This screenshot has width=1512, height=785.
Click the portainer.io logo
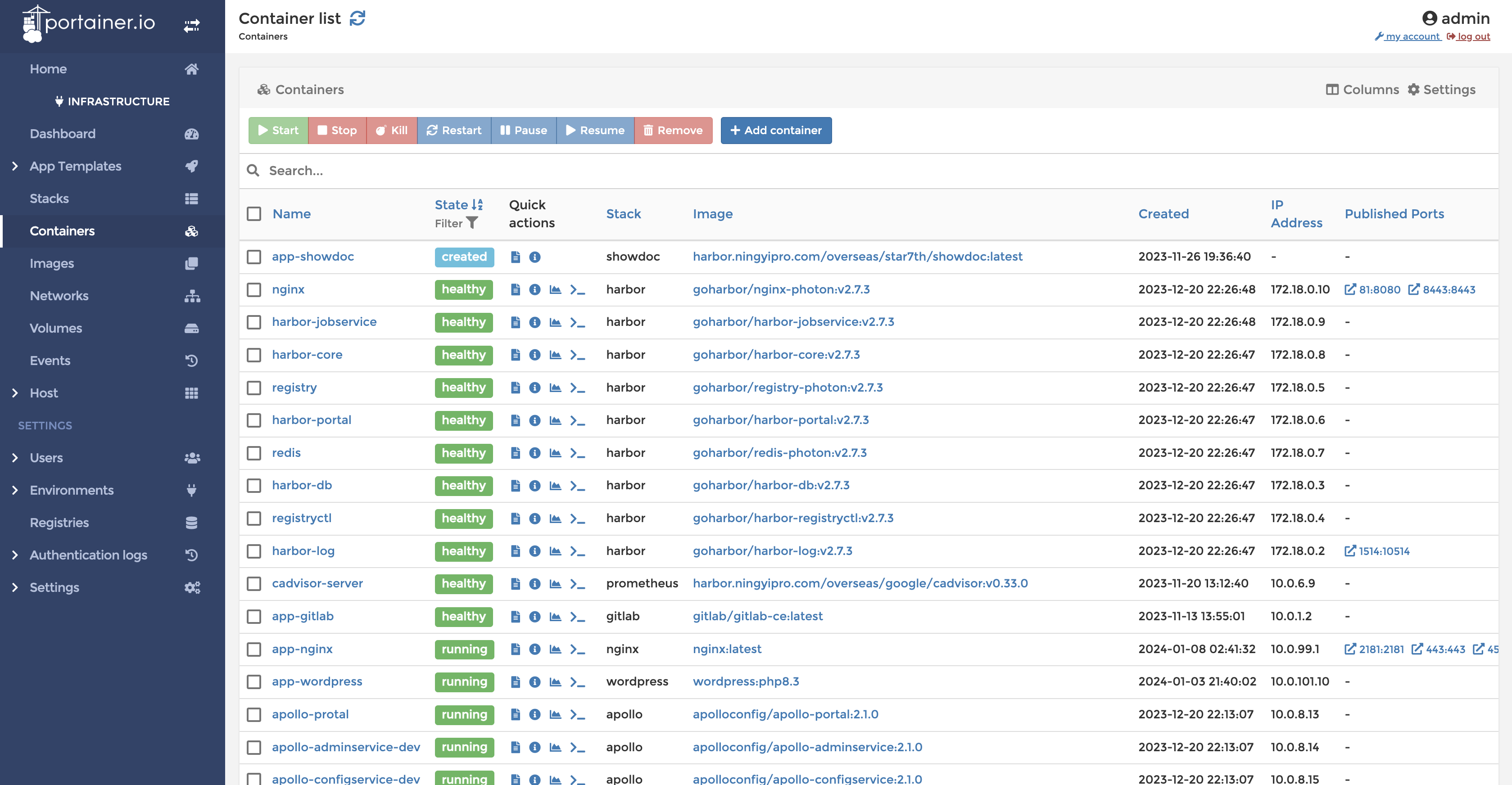(88, 23)
